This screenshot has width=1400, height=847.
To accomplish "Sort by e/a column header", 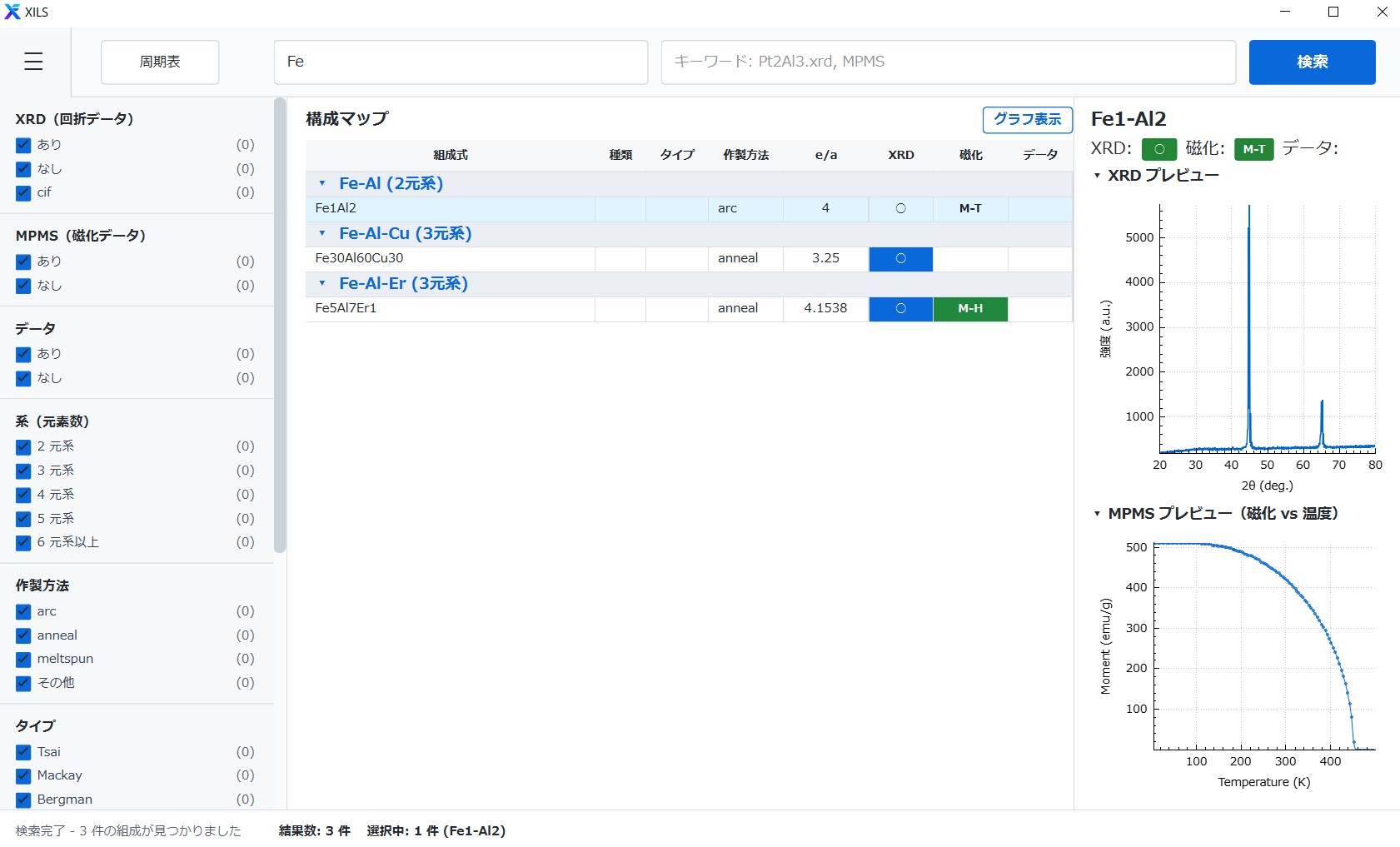I will (826, 155).
